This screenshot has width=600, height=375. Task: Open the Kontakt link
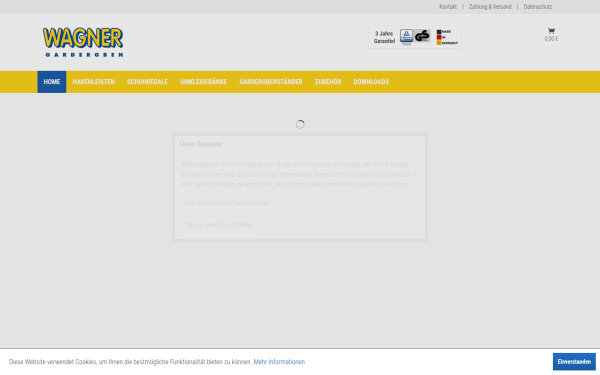point(448,7)
